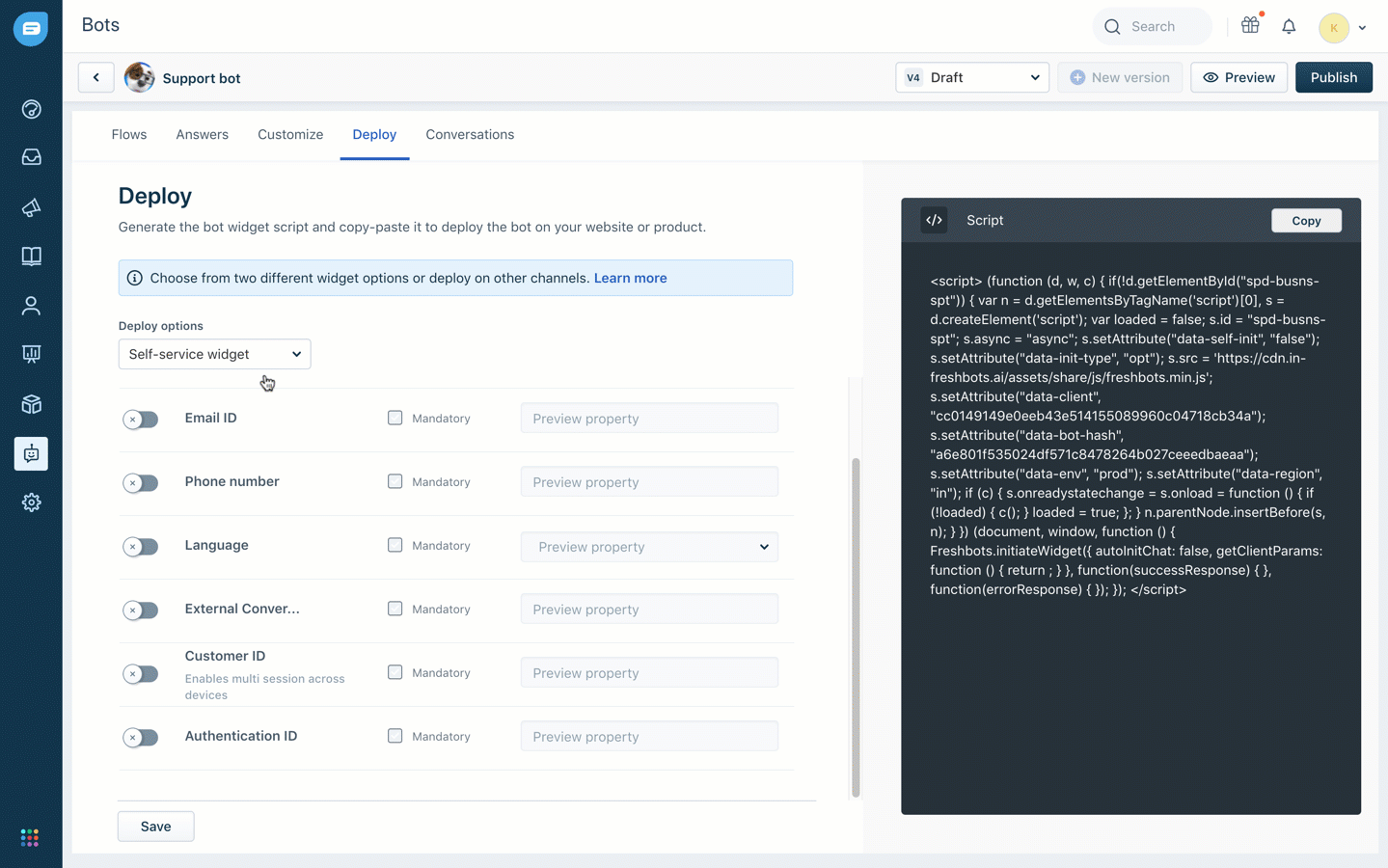Switch to the Flows tab

(129, 134)
